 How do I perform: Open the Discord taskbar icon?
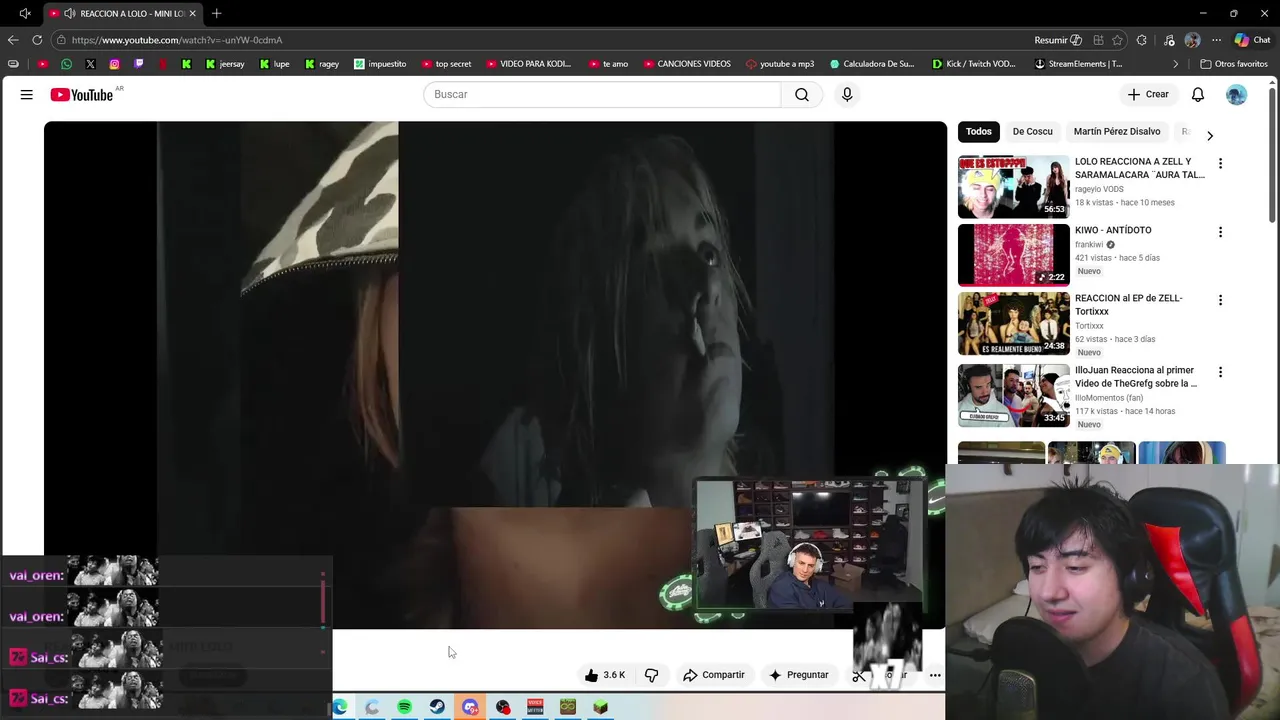click(470, 707)
